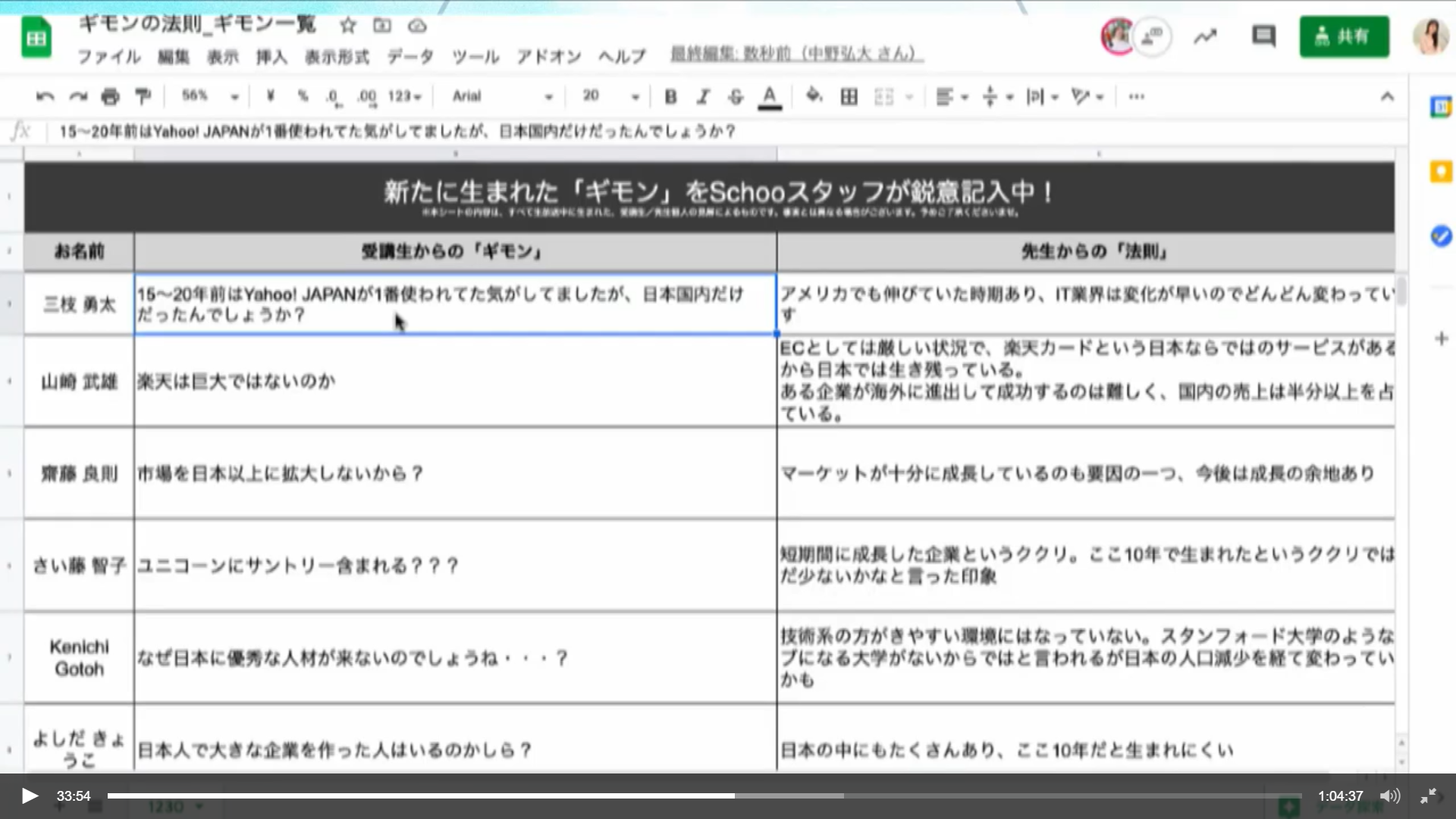
Task: Open text rotation dropdown
Action: point(1087,96)
